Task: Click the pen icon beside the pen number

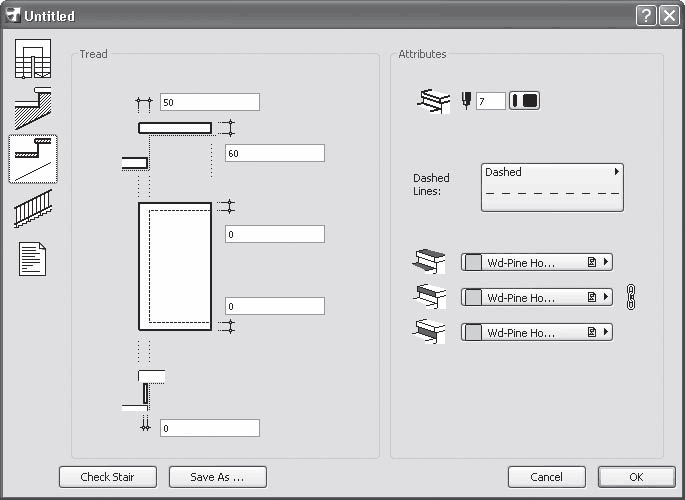Action: point(466,101)
